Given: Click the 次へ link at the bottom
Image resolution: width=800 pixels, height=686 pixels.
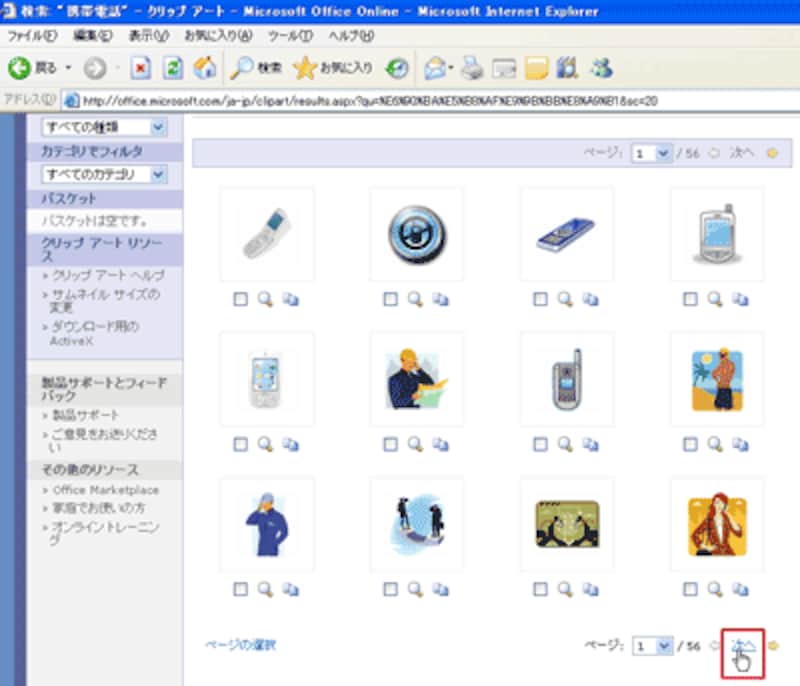Looking at the screenshot, I should [741, 646].
